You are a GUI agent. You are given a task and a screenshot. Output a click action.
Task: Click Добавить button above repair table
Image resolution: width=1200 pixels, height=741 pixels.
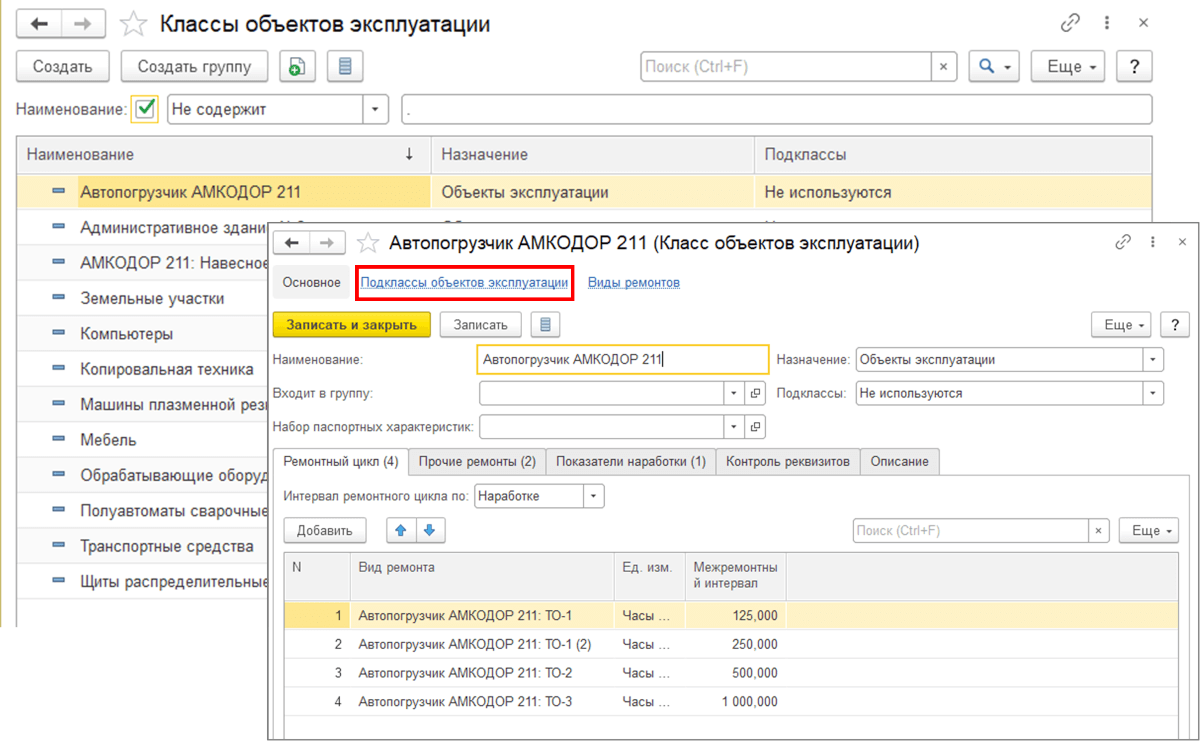click(x=325, y=530)
